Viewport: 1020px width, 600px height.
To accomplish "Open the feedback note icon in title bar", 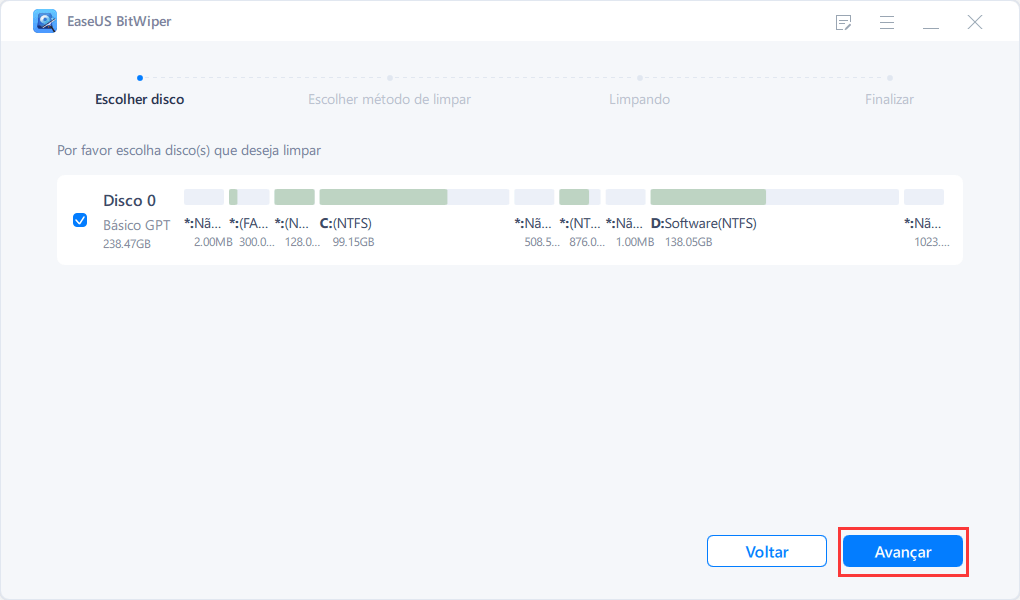I will tap(843, 22).
